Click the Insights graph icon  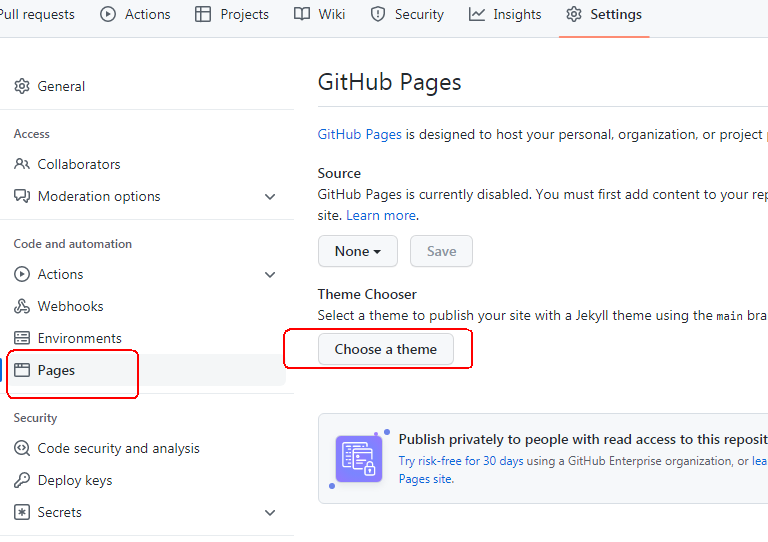[x=477, y=14]
